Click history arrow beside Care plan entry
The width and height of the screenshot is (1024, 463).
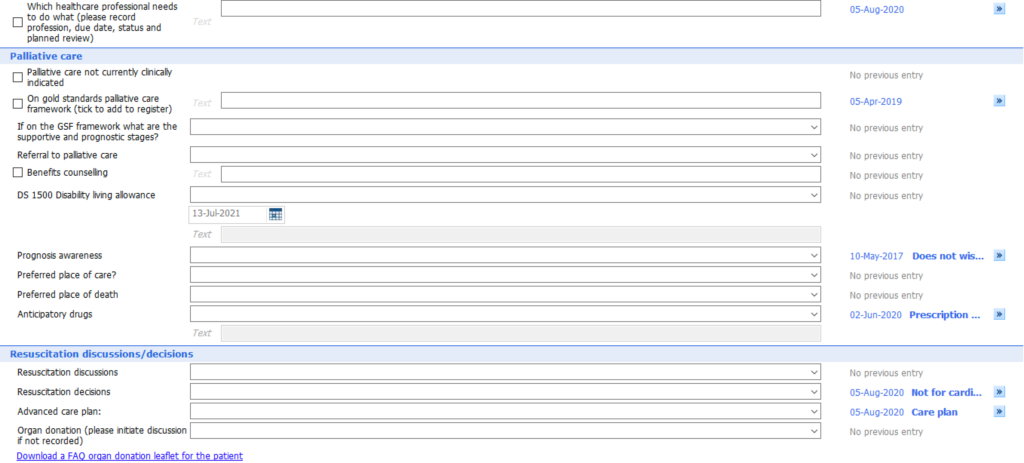tap(999, 411)
